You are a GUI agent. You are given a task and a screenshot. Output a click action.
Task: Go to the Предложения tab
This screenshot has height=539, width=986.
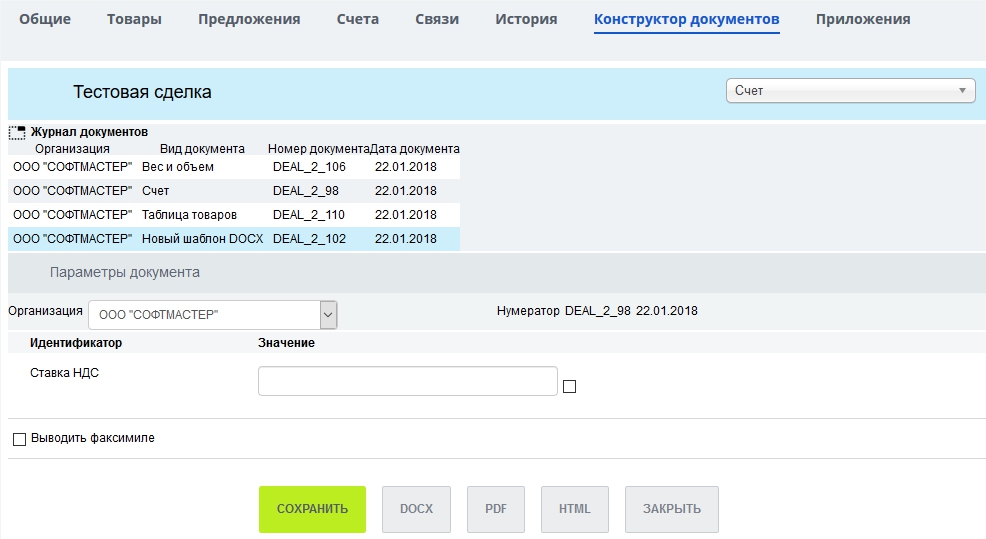(x=249, y=19)
